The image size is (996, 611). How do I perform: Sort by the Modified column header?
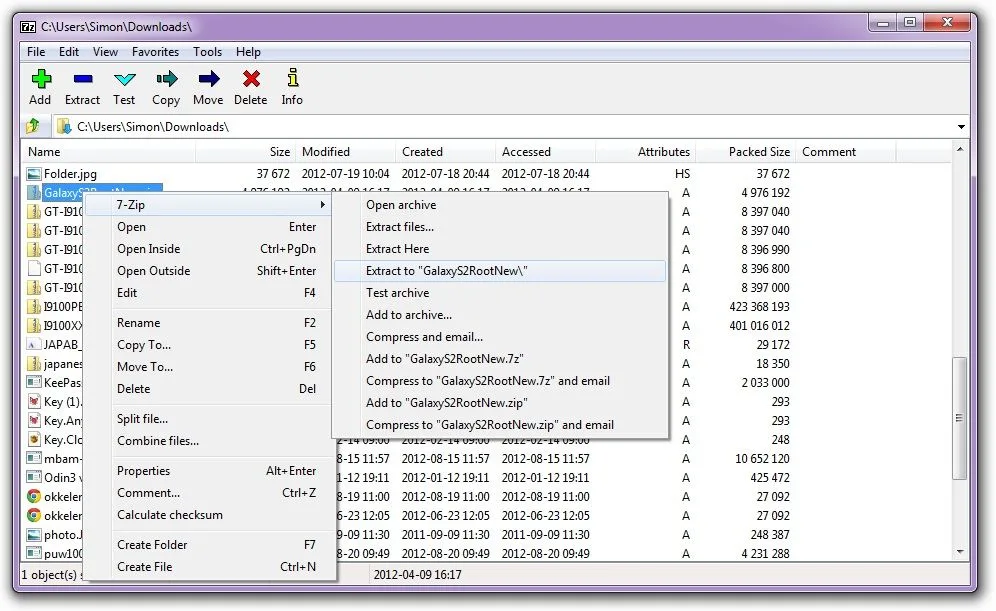pyautogui.click(x=346, y=152)
